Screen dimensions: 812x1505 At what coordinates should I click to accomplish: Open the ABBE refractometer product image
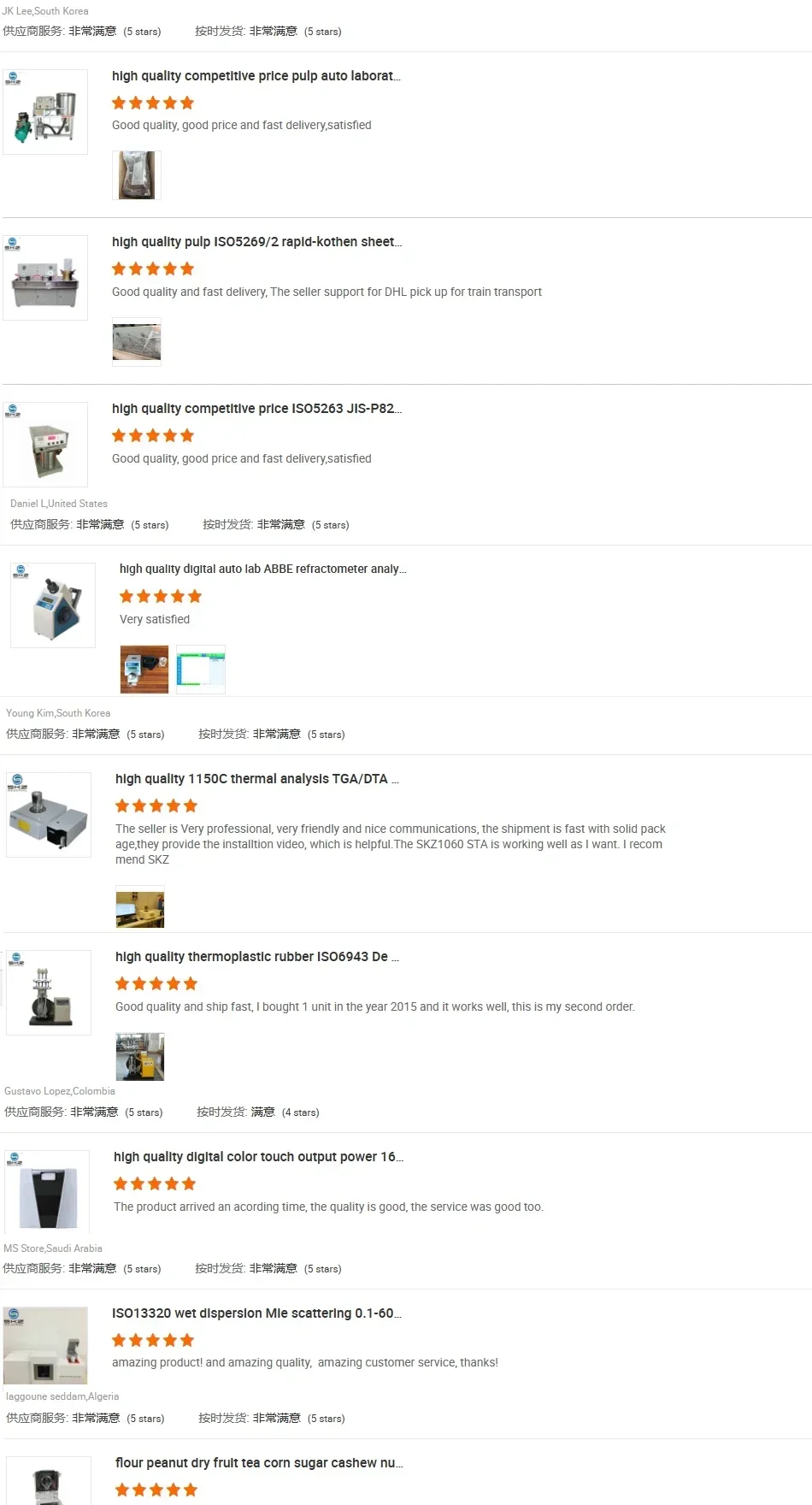tap(53, 605)
